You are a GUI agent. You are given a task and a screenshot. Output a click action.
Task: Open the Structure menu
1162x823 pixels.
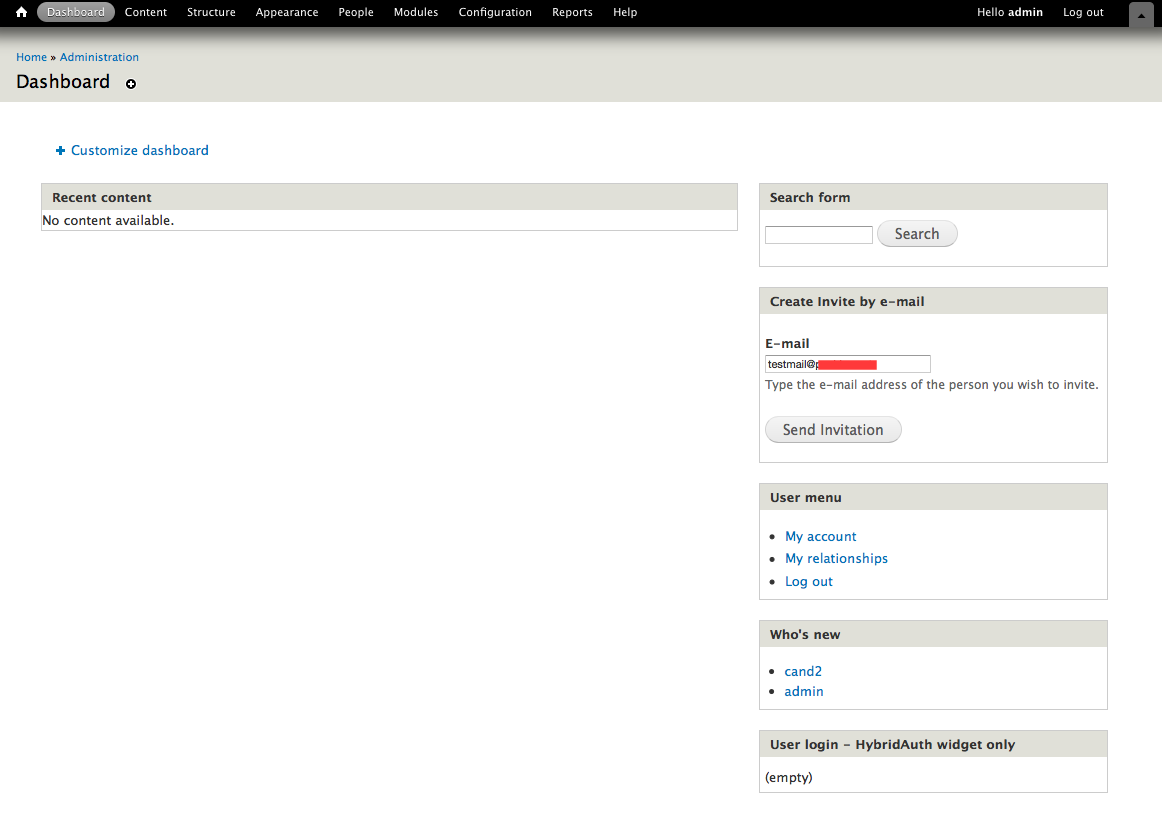pos(211,12)
